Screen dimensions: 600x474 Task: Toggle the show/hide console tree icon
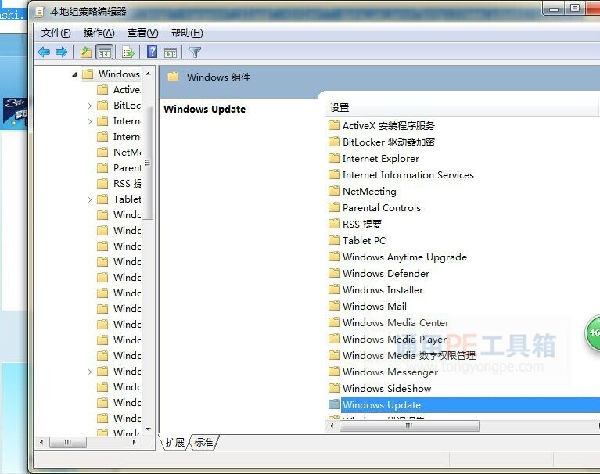pos(104,52)
